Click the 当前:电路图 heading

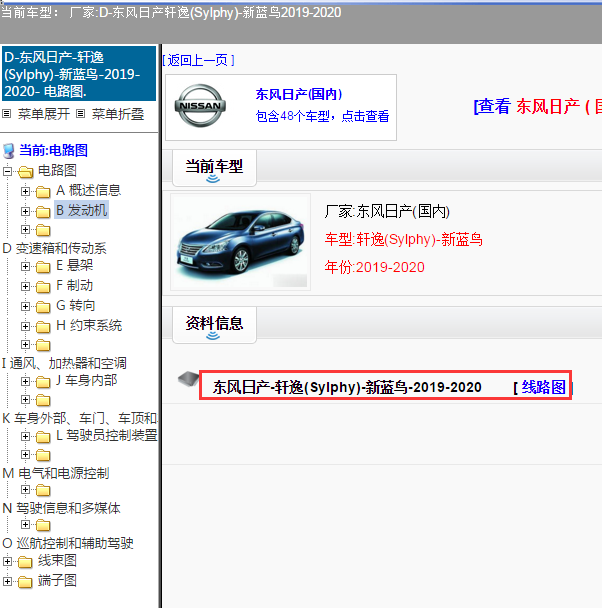pyautogui.click(x=53, y=150)
